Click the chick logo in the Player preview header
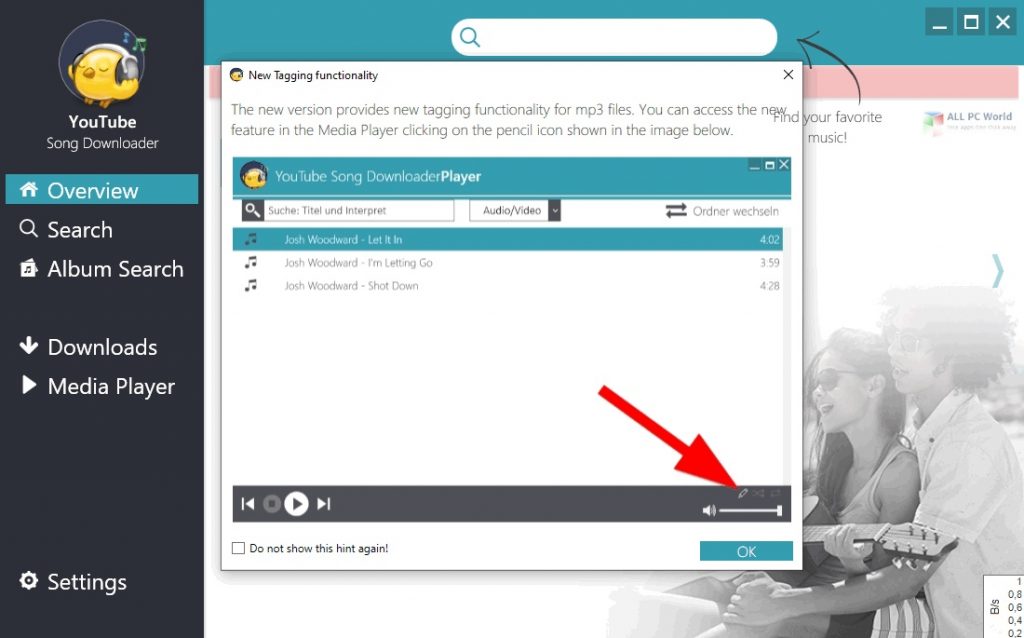This screenshot has height=638, width=1024. (x=253, y=175)
